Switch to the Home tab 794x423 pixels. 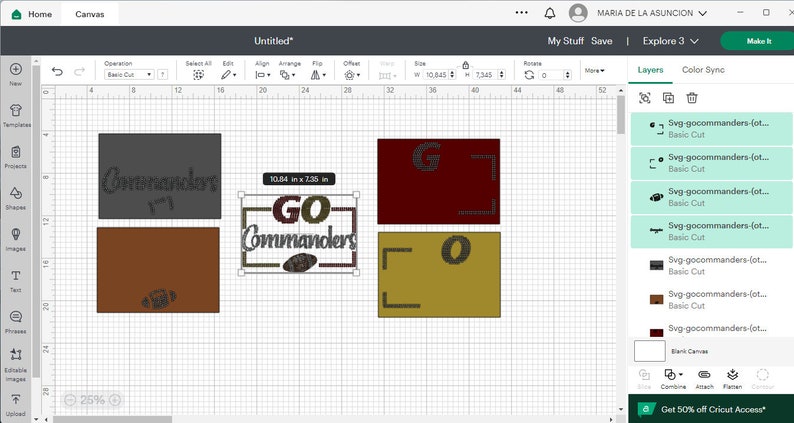point(31,14)
